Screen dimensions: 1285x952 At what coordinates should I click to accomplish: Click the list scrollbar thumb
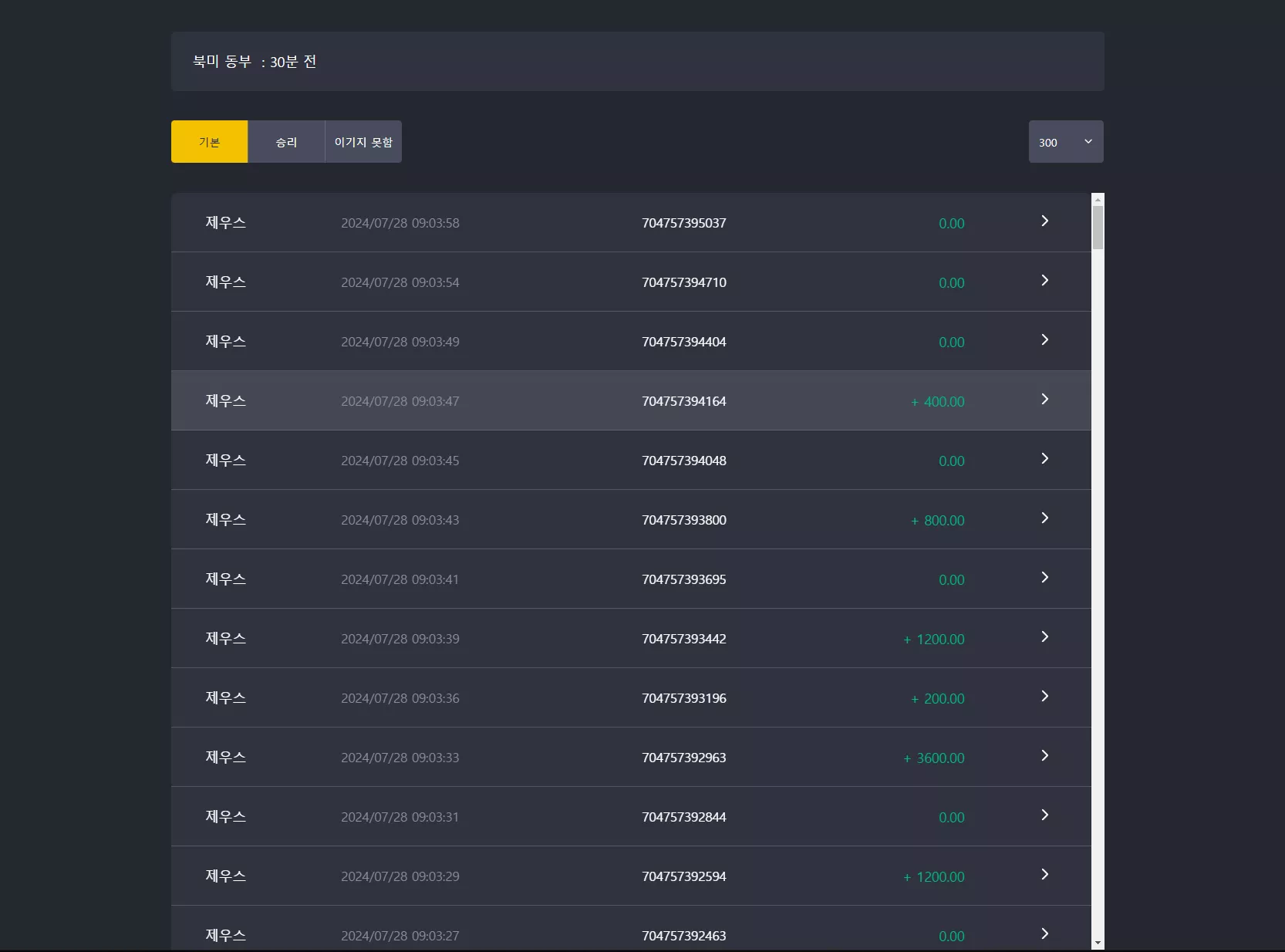click(x=1098, y=228)
